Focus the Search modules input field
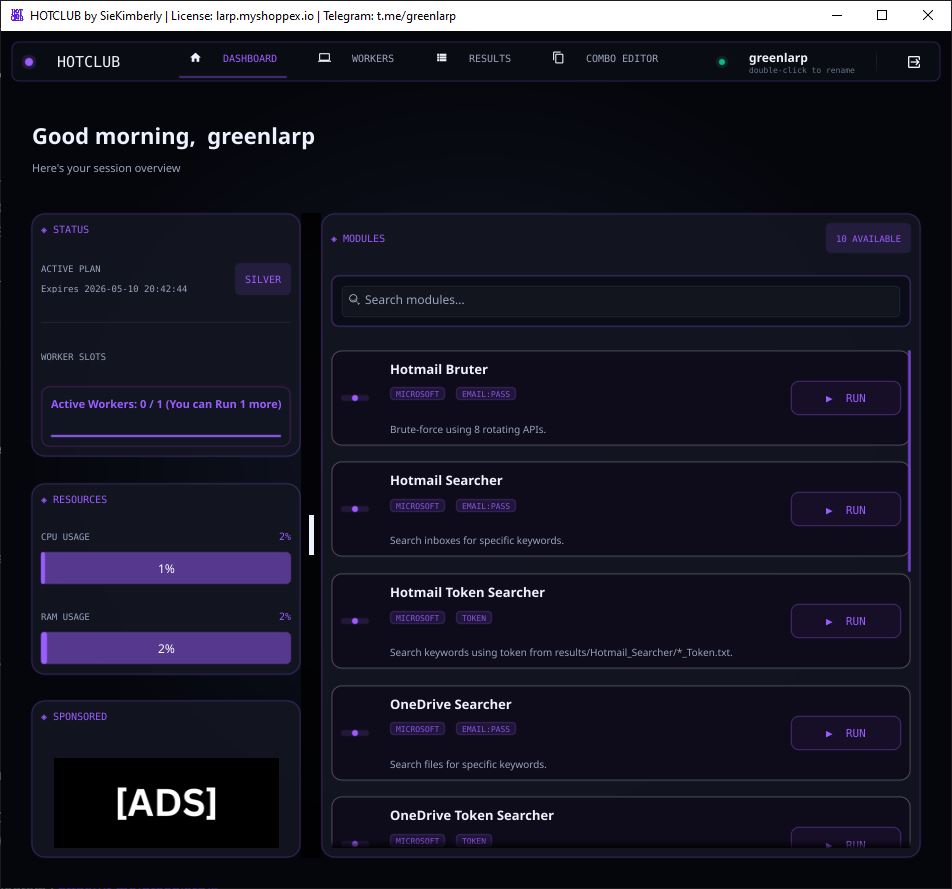952x889 pixels. click(x=620, y=301)
